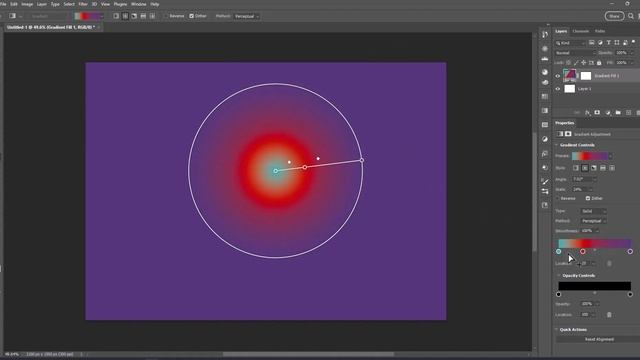Create a new layer icon
Viewport: 640px width, 360px height.
(x=629, y=112)
